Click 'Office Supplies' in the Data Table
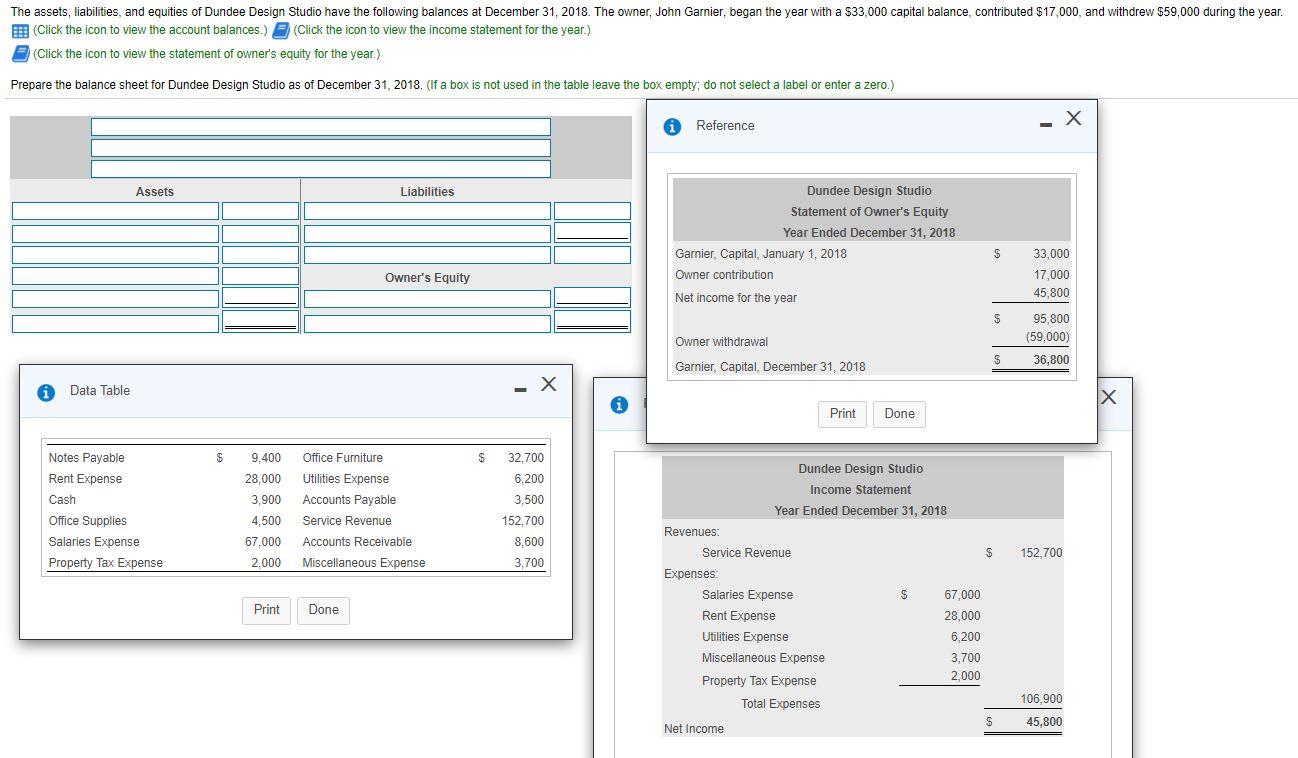 (x=88, y=521)
